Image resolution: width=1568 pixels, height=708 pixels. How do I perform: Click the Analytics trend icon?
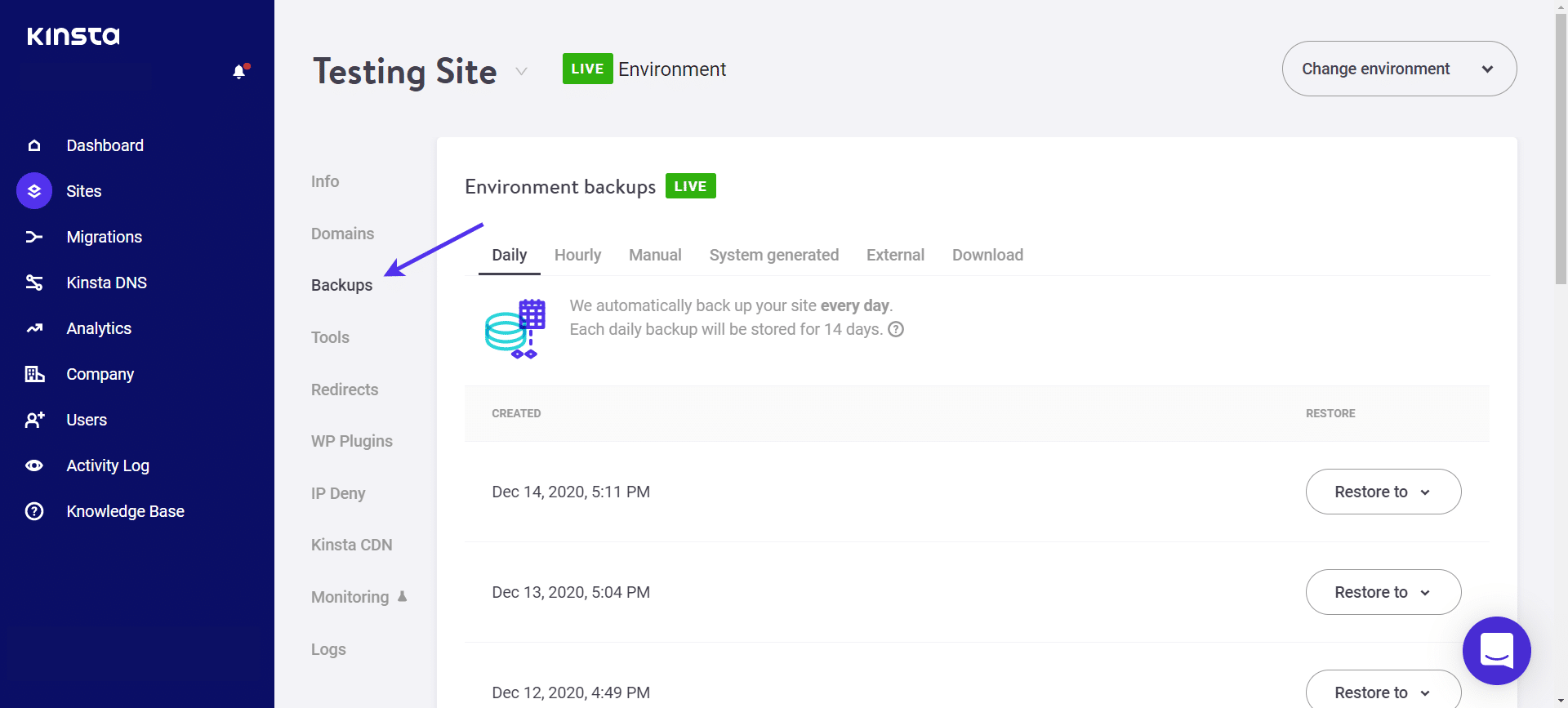(x=34, y=328)
